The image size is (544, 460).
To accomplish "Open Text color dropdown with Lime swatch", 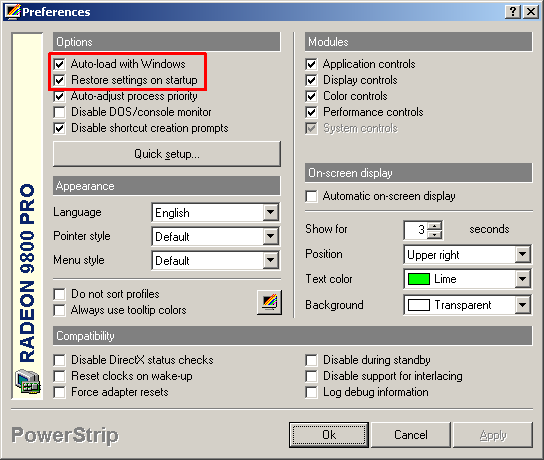I will pos(467,279).
